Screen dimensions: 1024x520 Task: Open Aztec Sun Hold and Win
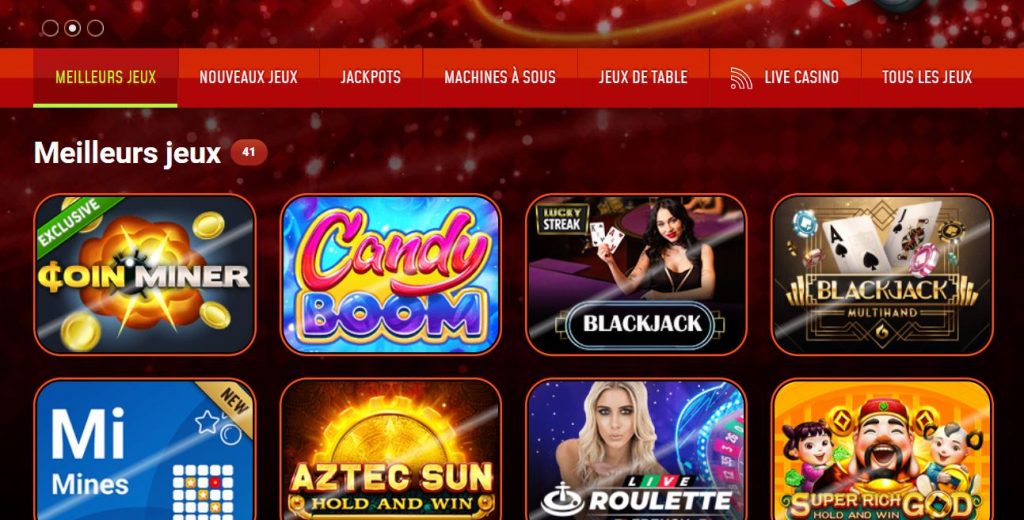point(391,449)
